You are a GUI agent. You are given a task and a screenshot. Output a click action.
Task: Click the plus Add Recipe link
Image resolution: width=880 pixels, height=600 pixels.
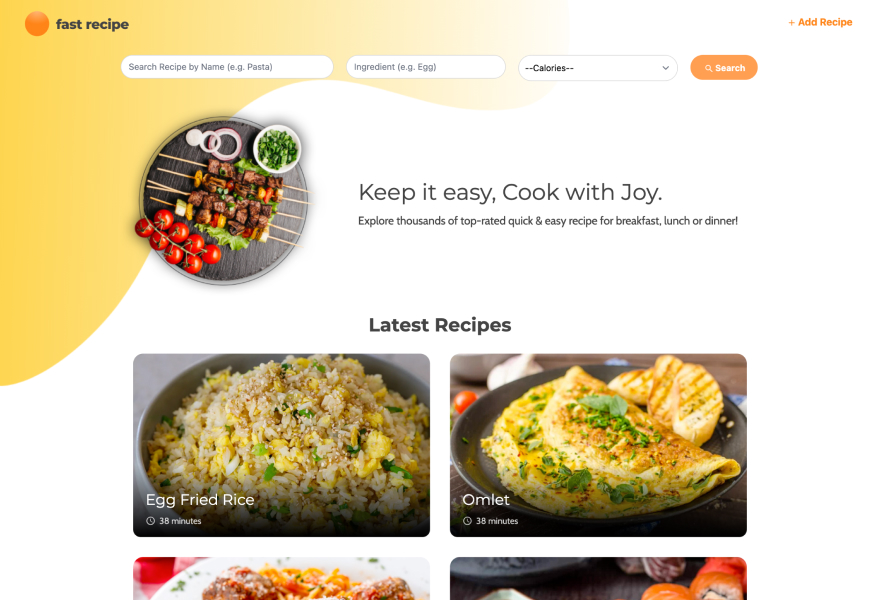[820, 22]
